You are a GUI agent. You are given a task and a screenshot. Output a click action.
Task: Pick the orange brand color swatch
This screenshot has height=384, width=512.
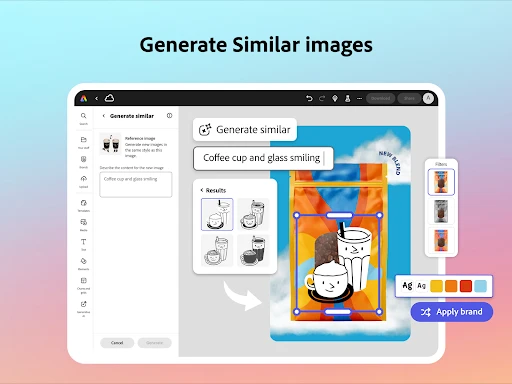click(451, 286)
